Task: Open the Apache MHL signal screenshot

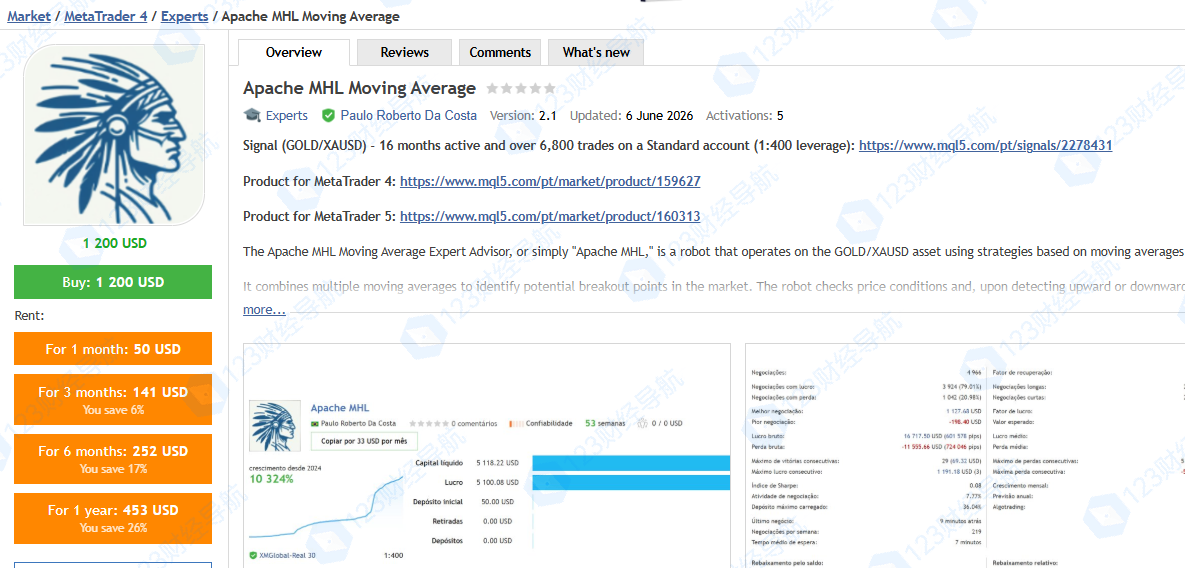Action: pyautogui.click(x=487, y=455)
